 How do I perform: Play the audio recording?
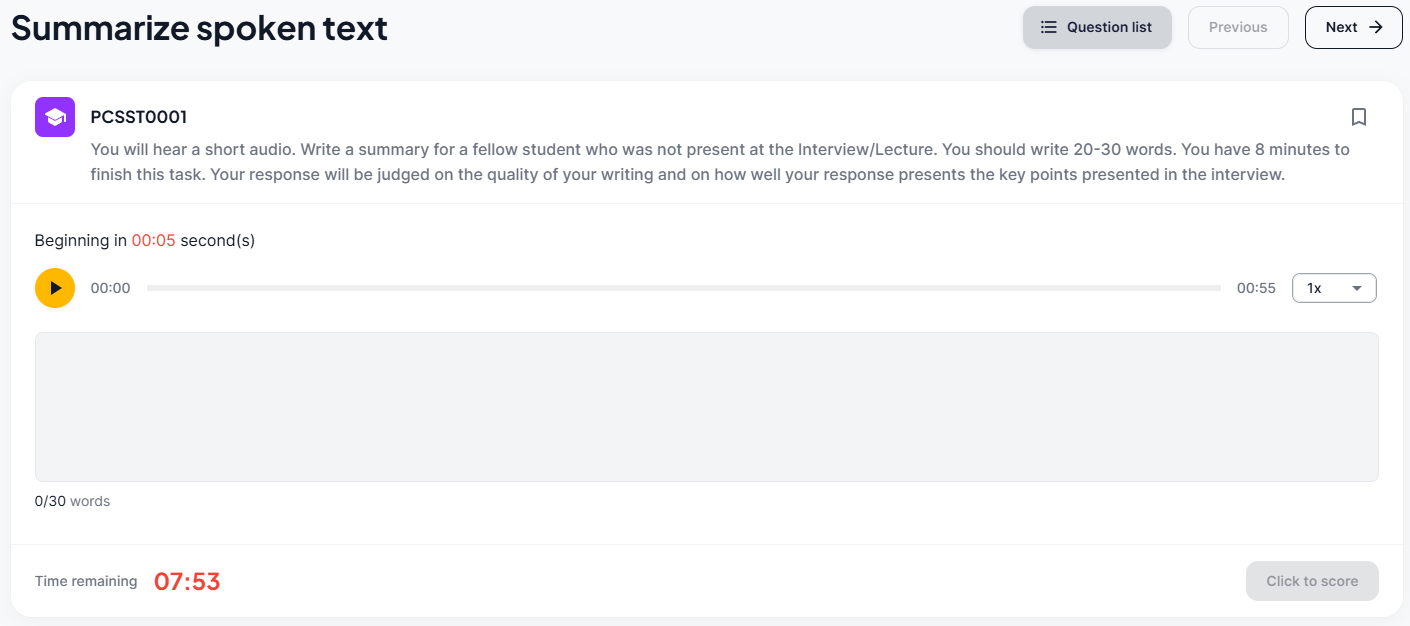click(55, 288)
